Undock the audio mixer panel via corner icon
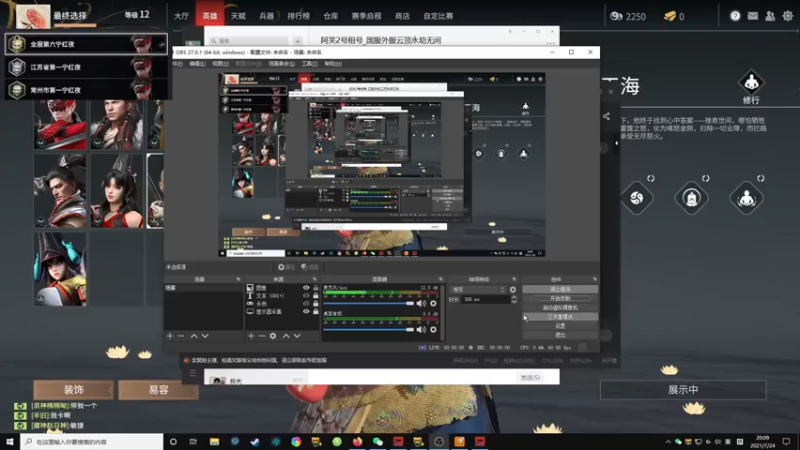Viewport: 800px width, 450px height. [x=441, y=279]
